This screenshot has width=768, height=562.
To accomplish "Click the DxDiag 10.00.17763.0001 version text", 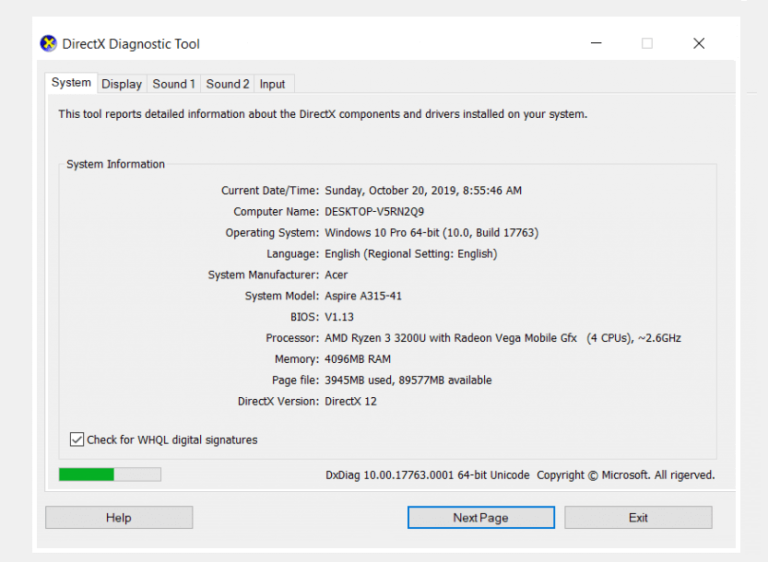I will click(x=427, y=475).
